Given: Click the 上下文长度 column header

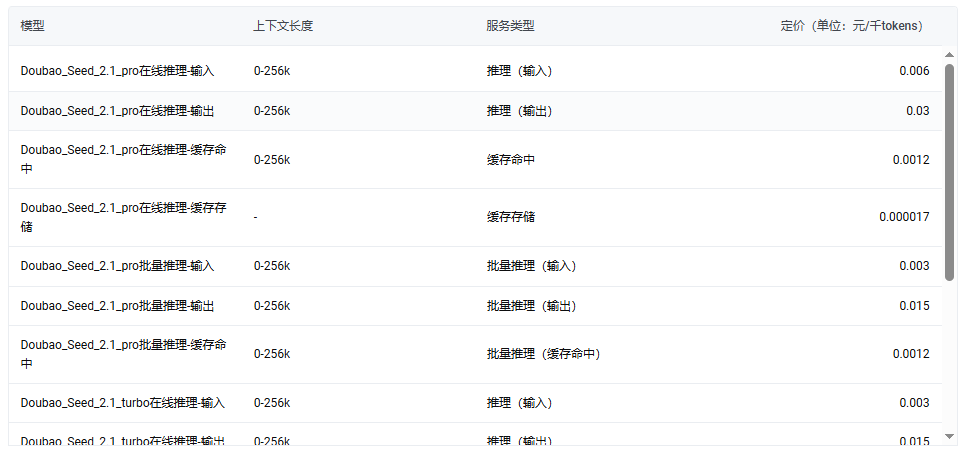Looking at the screenshot, I should [x=283, y=26].
